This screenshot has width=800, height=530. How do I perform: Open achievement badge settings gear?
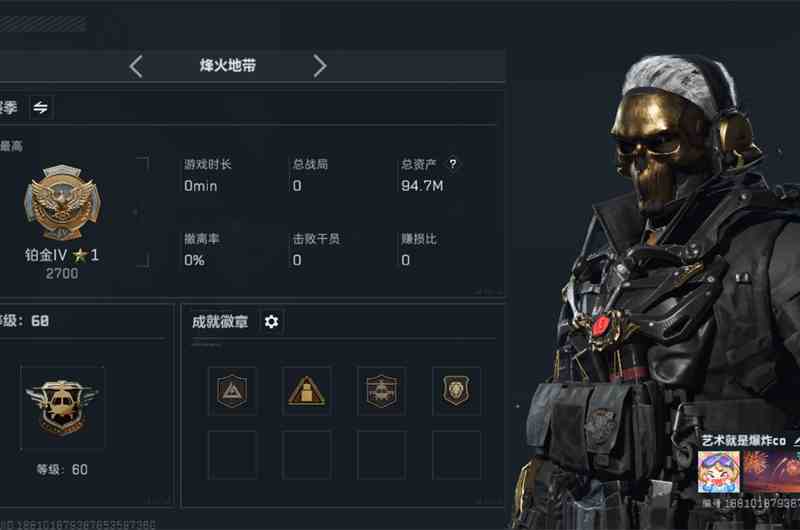[x=271, y=321]
